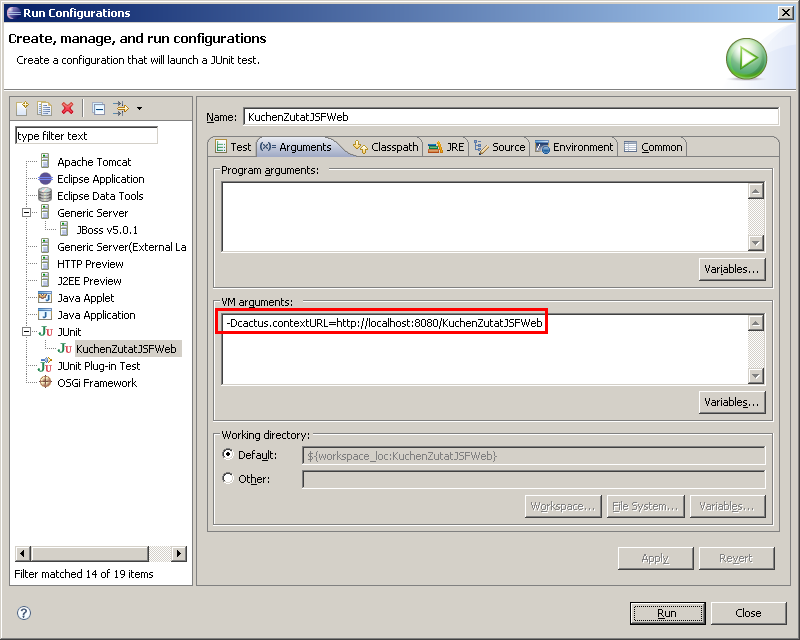This screenshot has width=800, height=640.
Task: Click the Apache Tomcat server icon
Action: pos(45,162)
